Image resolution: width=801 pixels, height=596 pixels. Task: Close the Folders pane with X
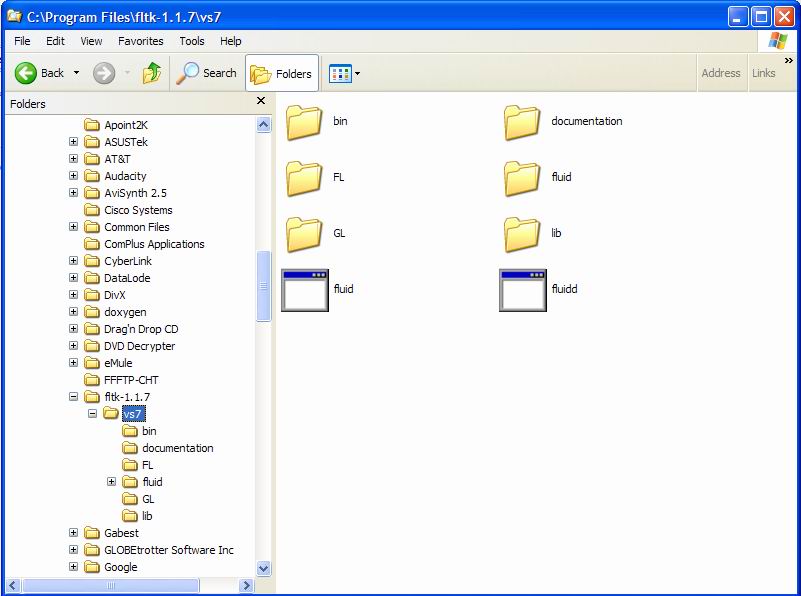tap(261, 101)
